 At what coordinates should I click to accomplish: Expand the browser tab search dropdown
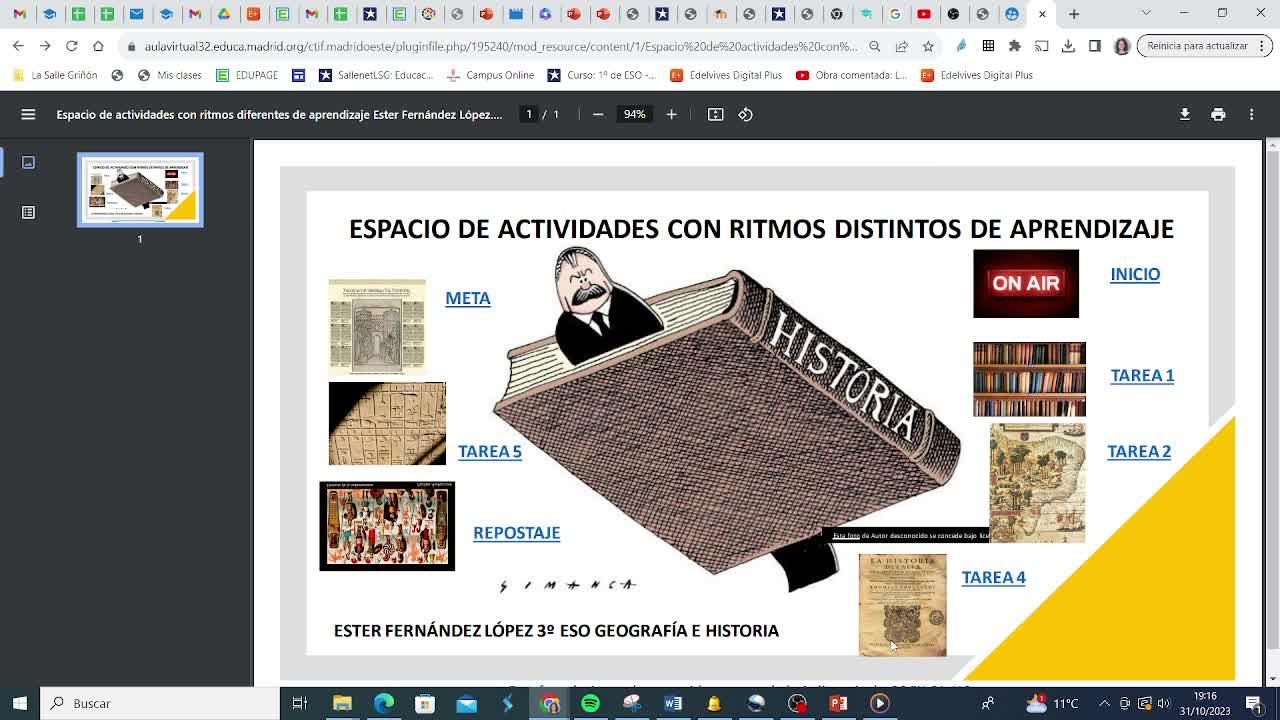tap(1146, 14)
